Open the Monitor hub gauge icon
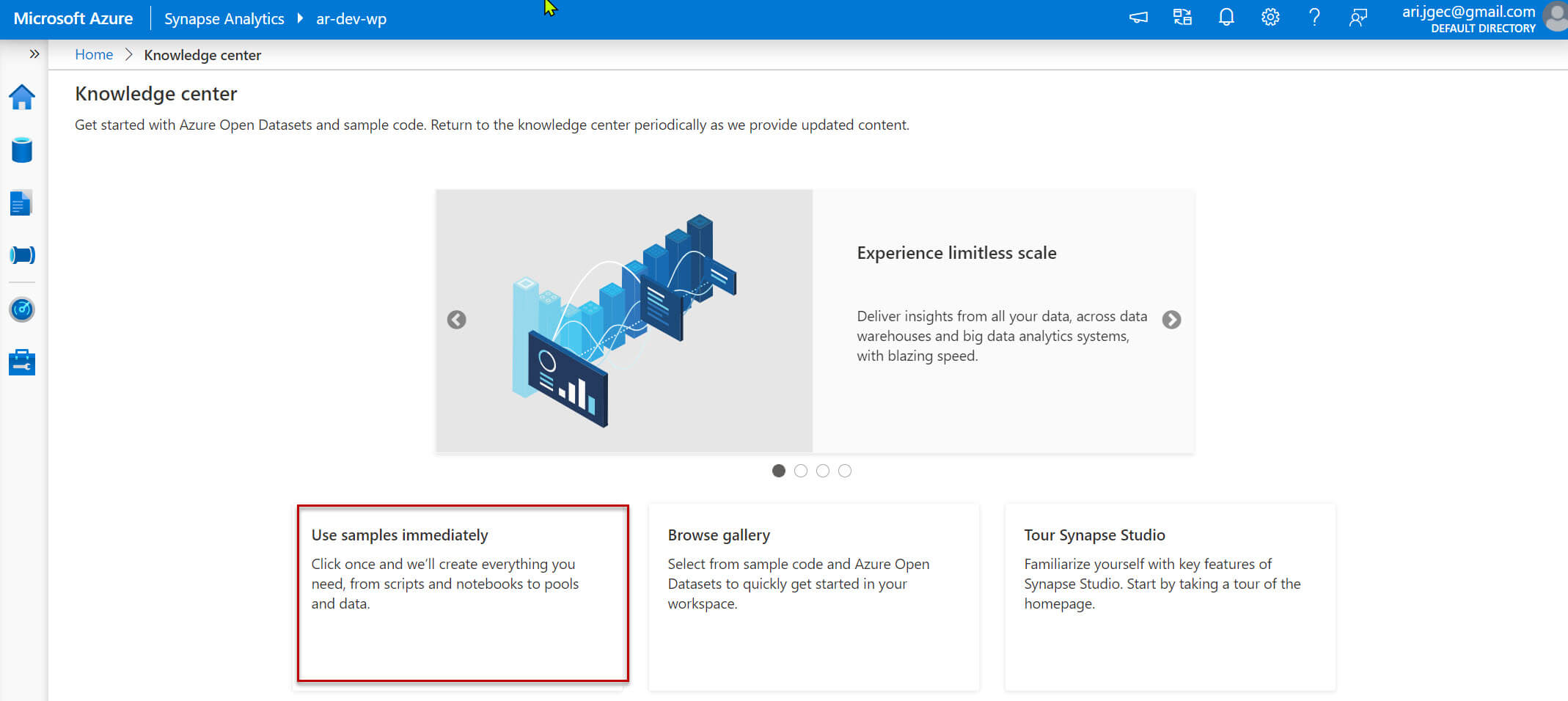The width and height of the screenshot is (1568, 701). pyautogui.click(x=22, y=309)
